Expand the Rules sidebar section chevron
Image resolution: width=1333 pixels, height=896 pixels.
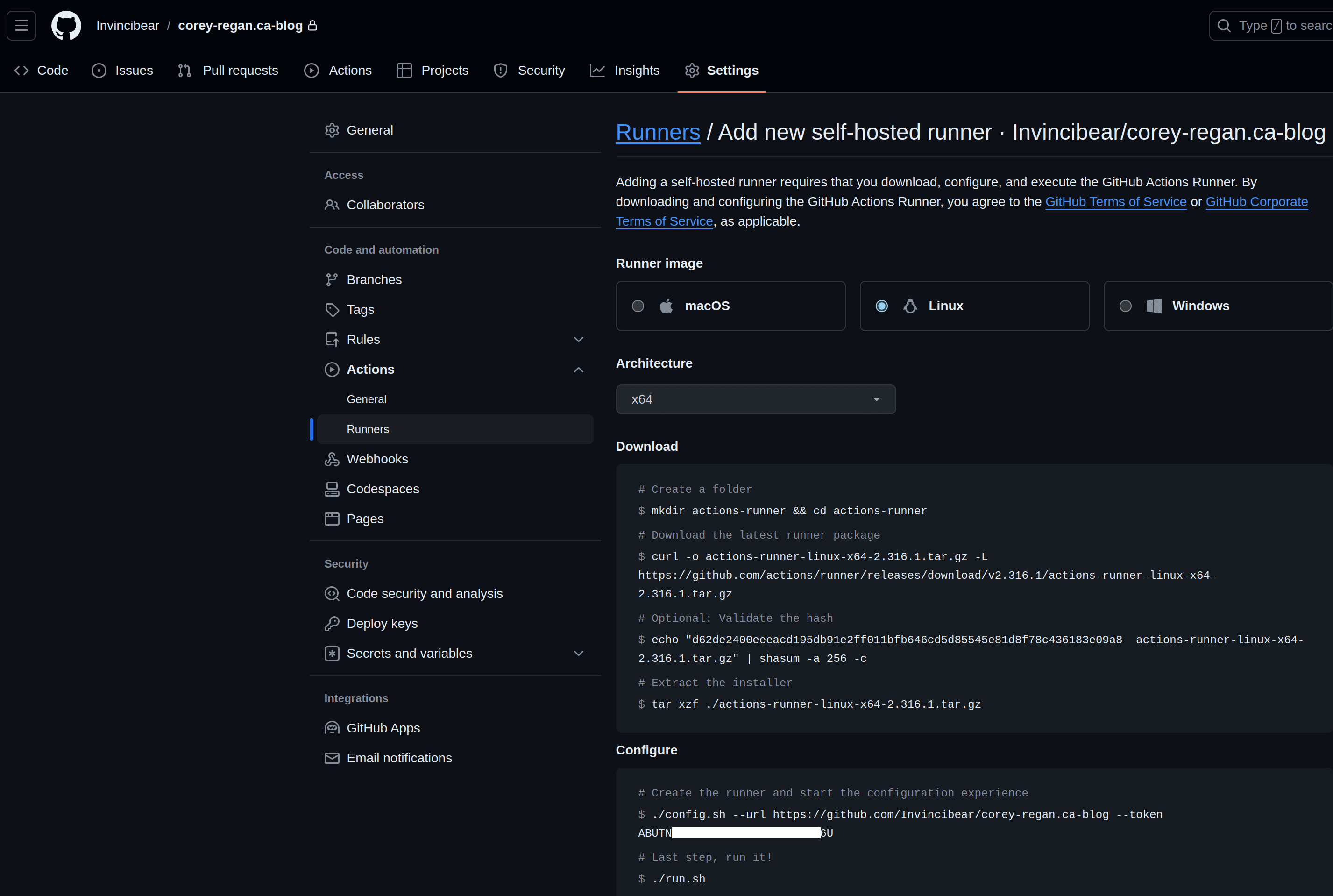[x=578, y=340]
